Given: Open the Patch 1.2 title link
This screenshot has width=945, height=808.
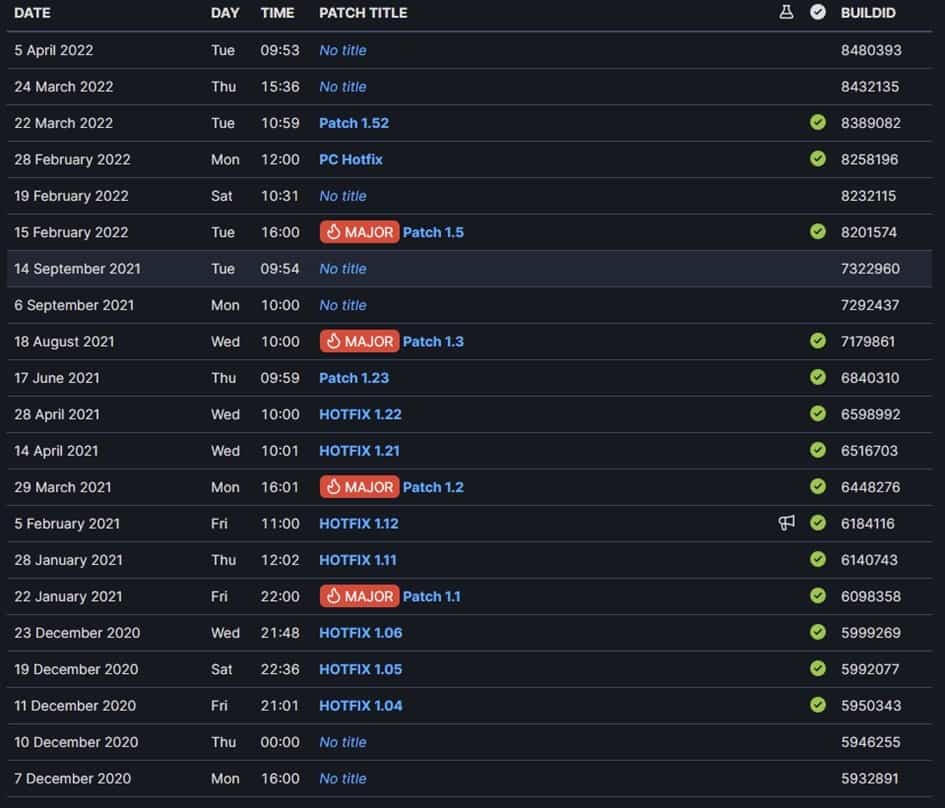Looking at the screenshot, I should coord(433,487).
